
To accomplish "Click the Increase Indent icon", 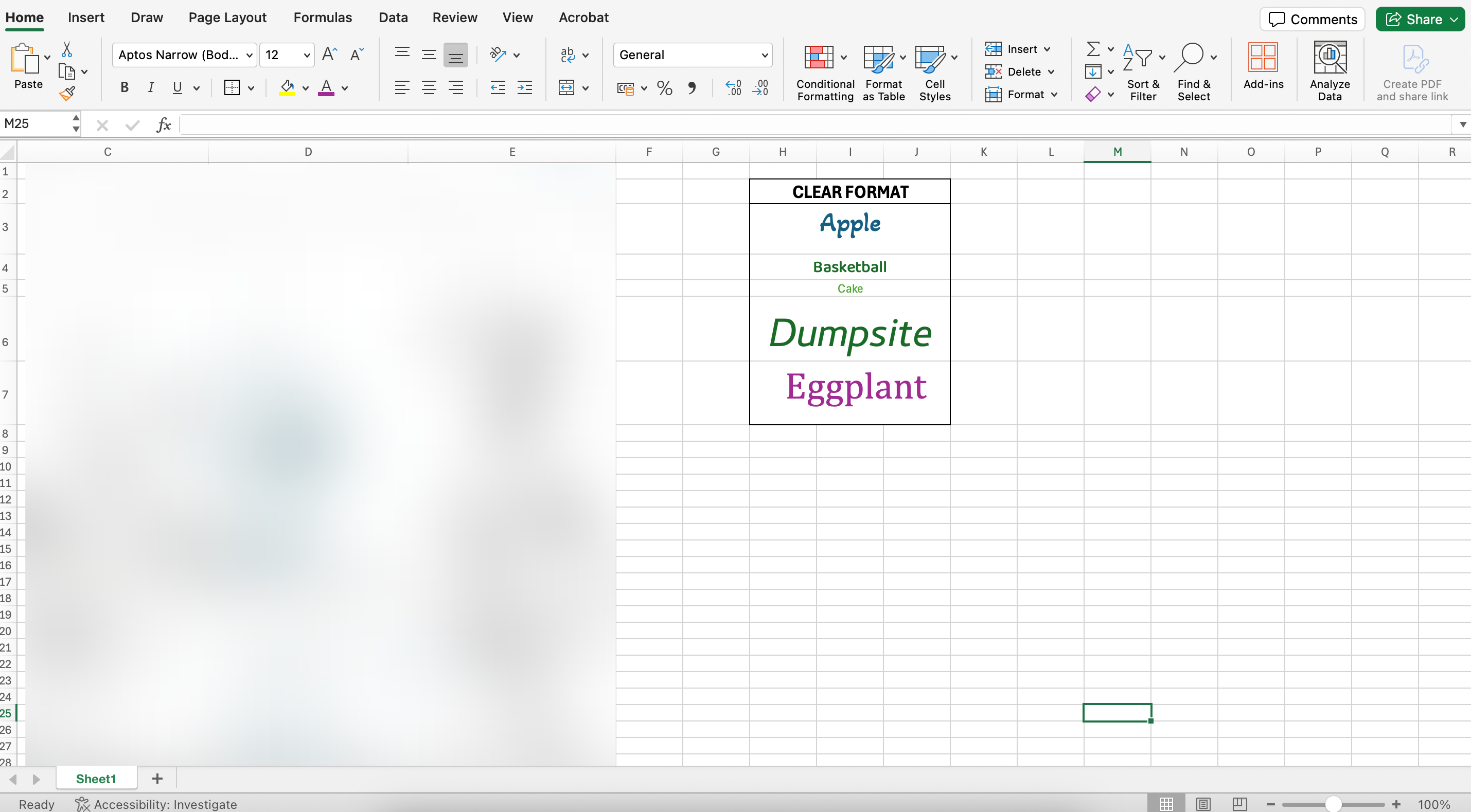I will [x=524, y=88].
